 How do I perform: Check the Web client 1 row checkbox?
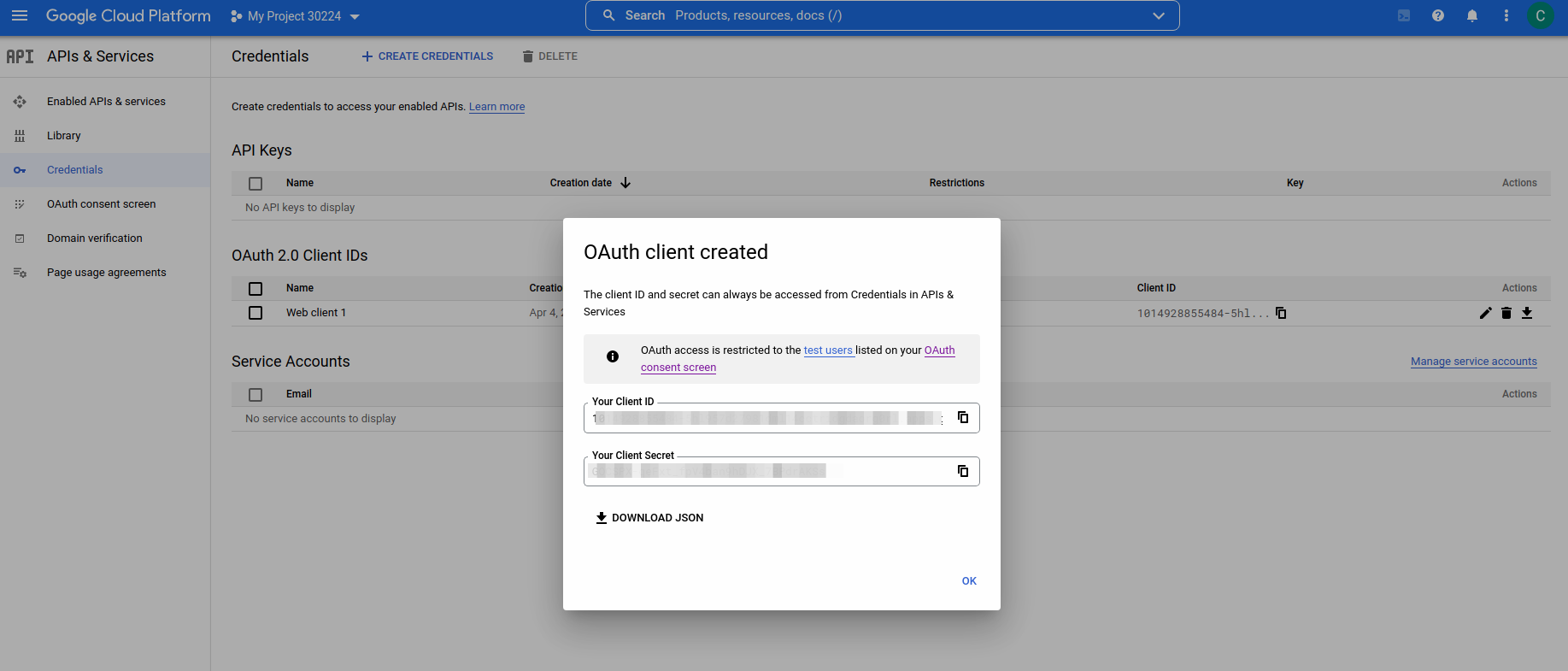[x=255, y=313]
